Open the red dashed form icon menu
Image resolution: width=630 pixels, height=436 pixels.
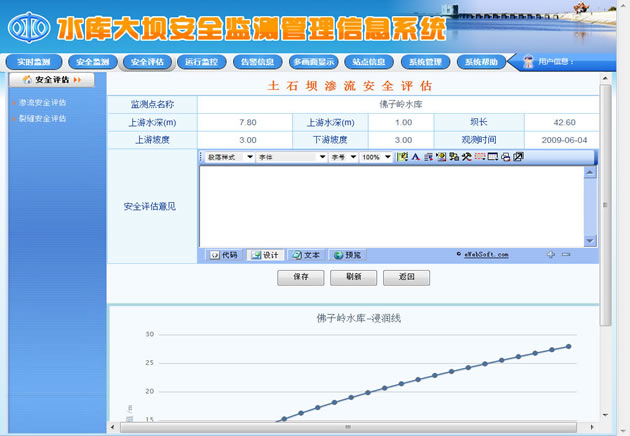[x=480, y=157]
